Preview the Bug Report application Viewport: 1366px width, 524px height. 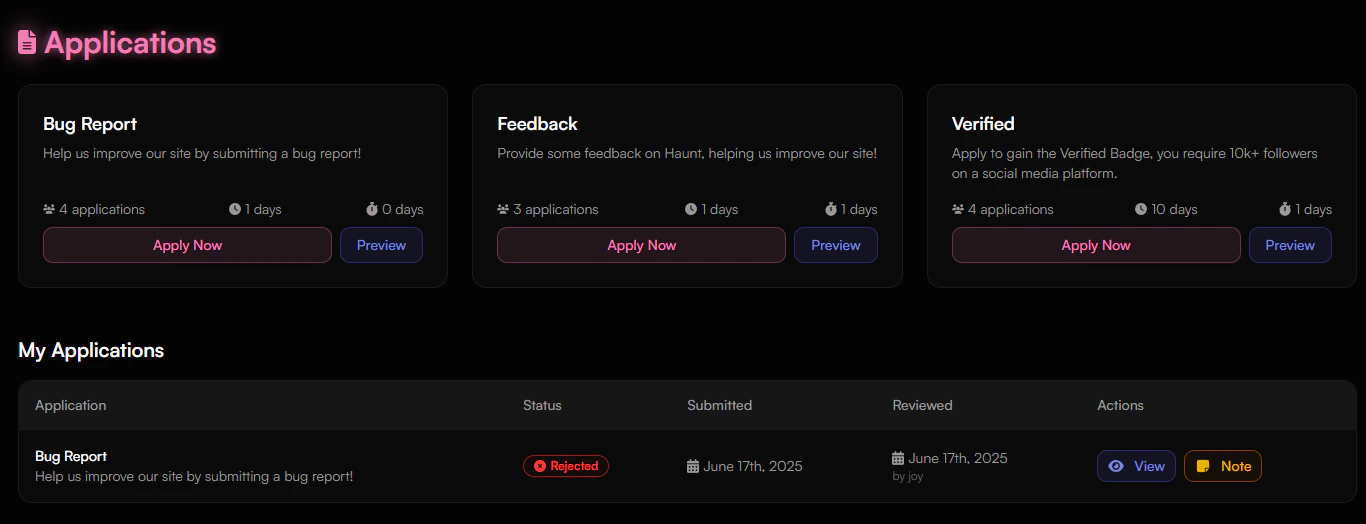(381, 245)
